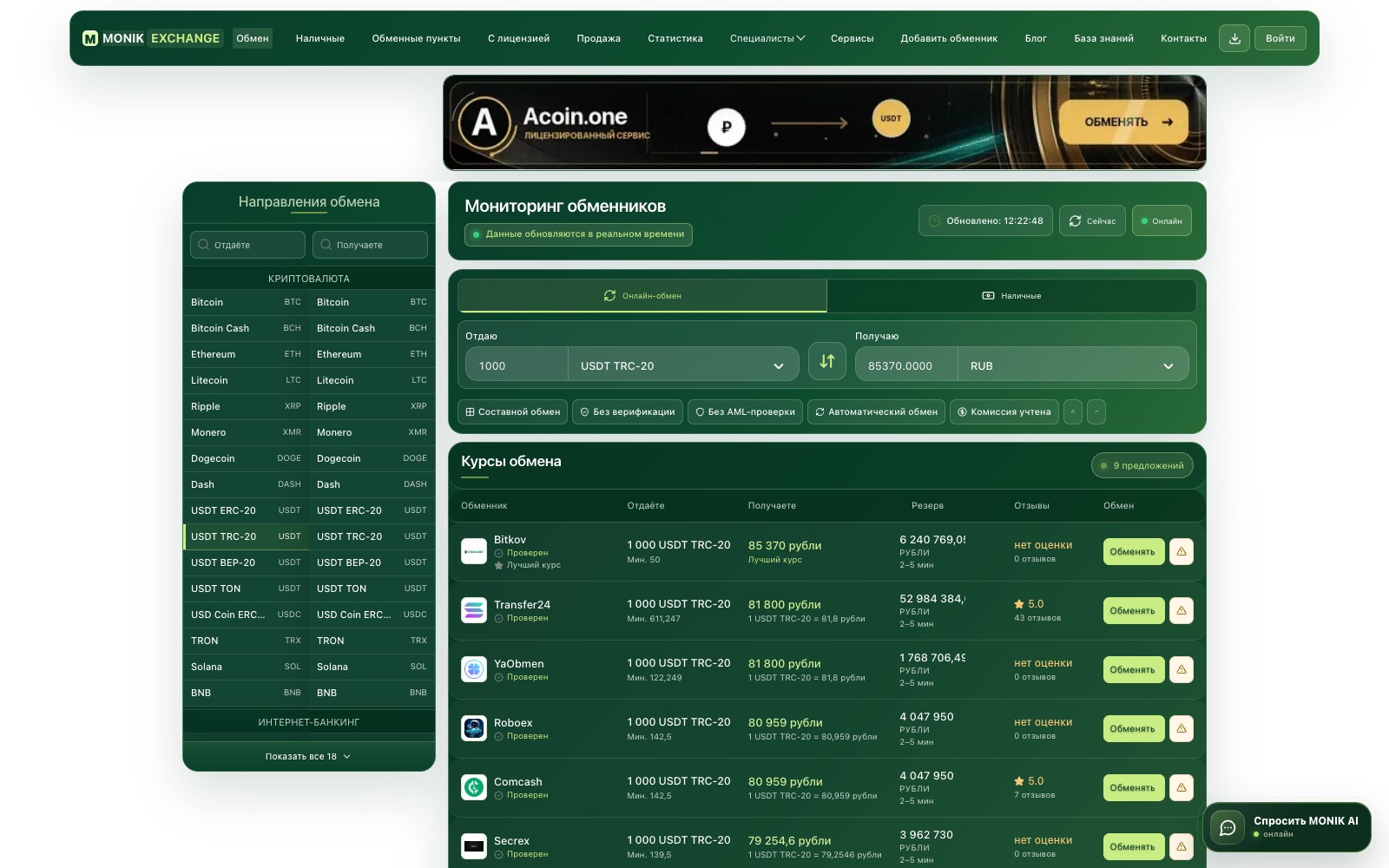The image size is (1389, 868).
Task: Click Обменять for the Bitkov offer
Action: 1134,551
